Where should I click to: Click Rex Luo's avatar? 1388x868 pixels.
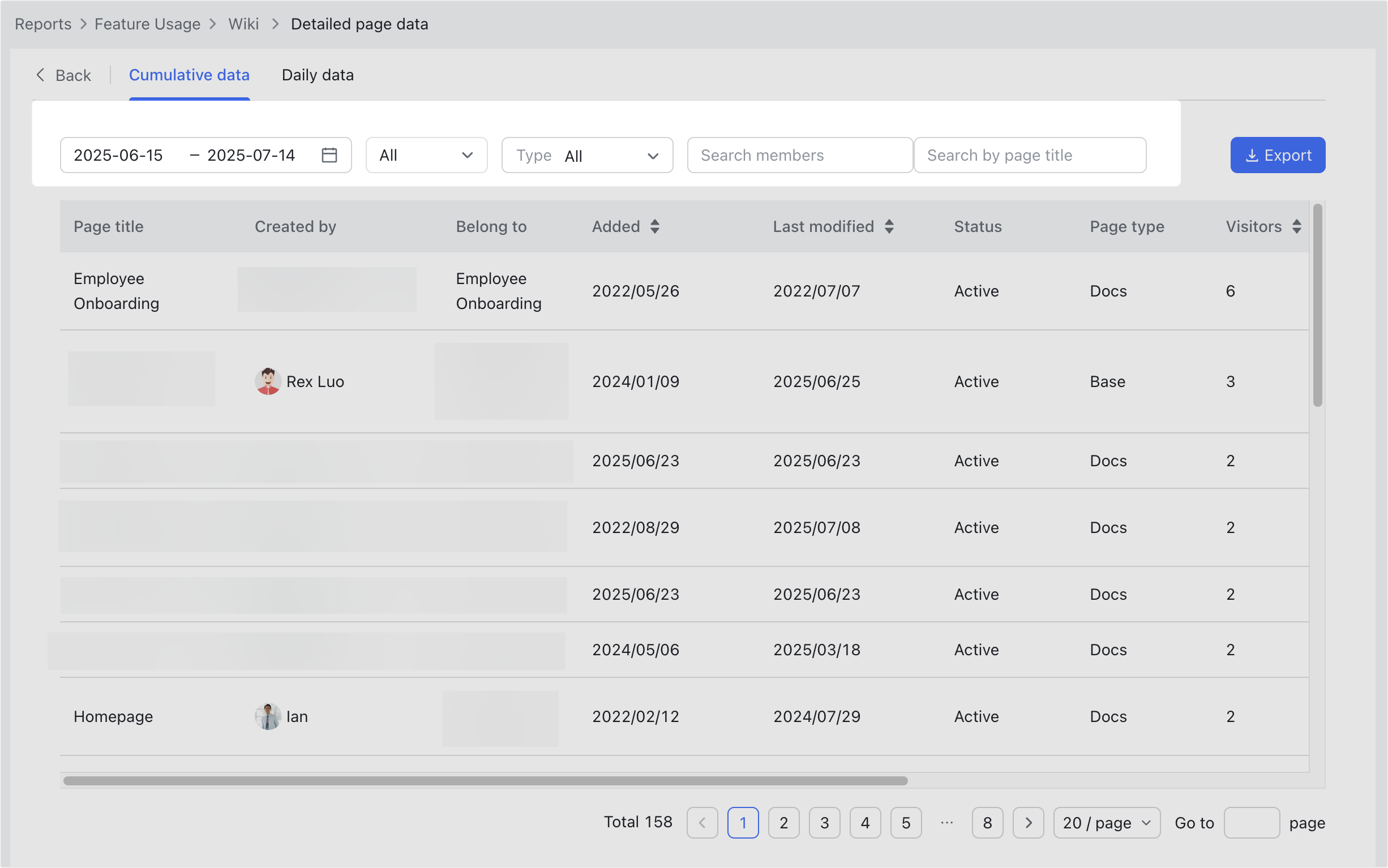pos(268,381)
